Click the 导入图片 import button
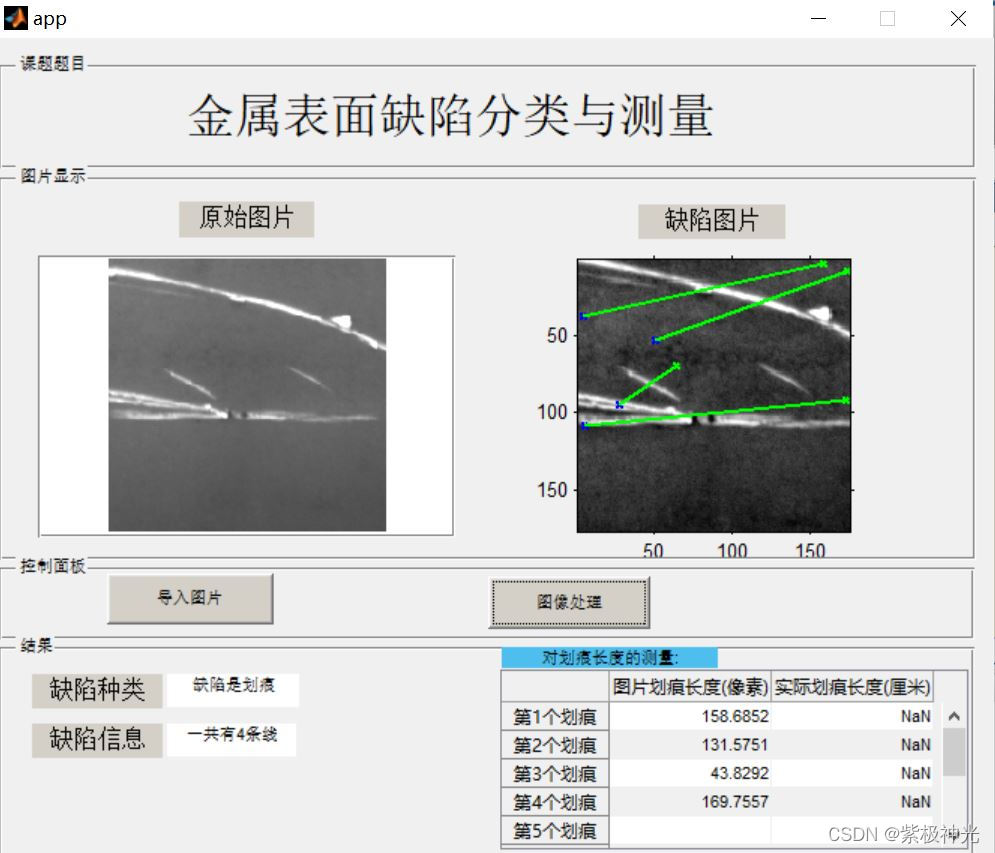 coord(190,597)
